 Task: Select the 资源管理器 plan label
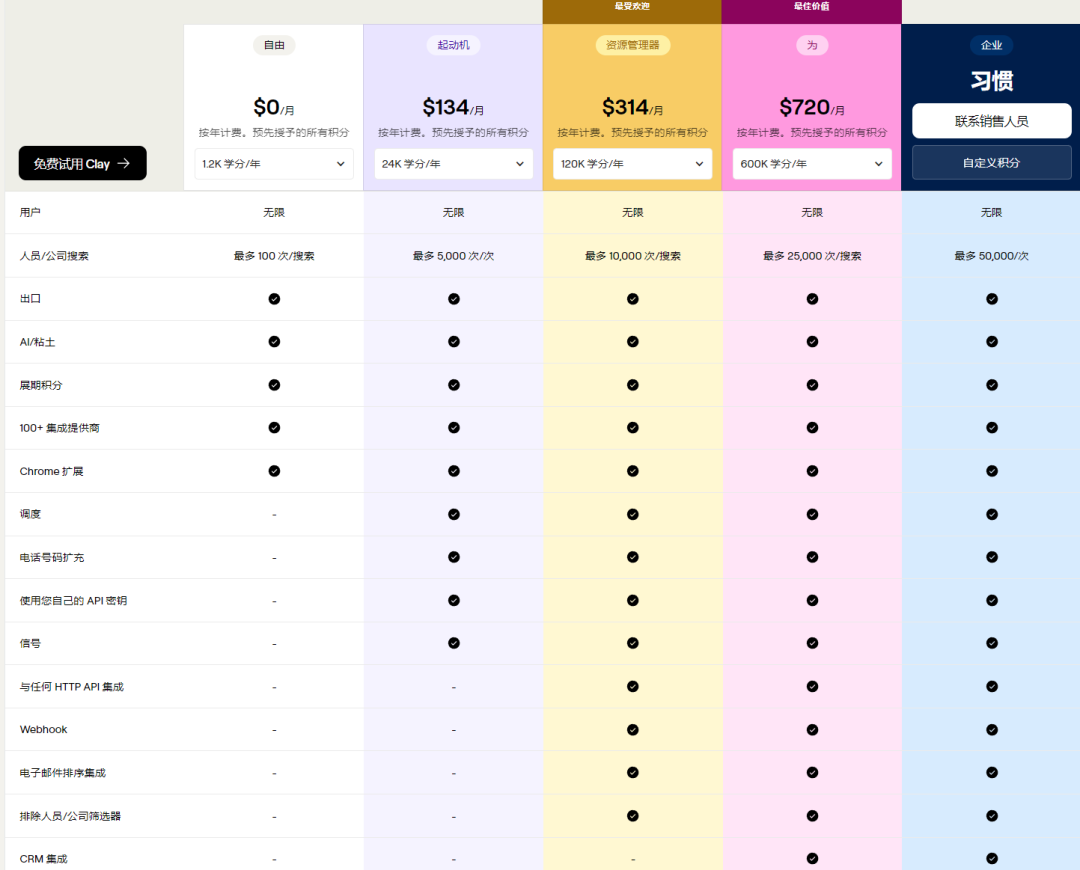(x=633, y=45)
